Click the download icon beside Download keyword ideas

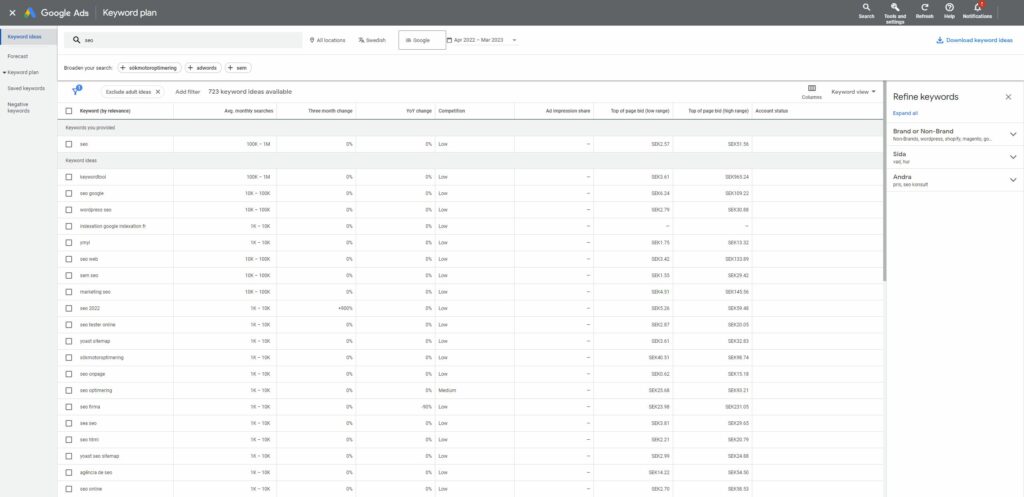pyautogui.click(x=940, y=40)
